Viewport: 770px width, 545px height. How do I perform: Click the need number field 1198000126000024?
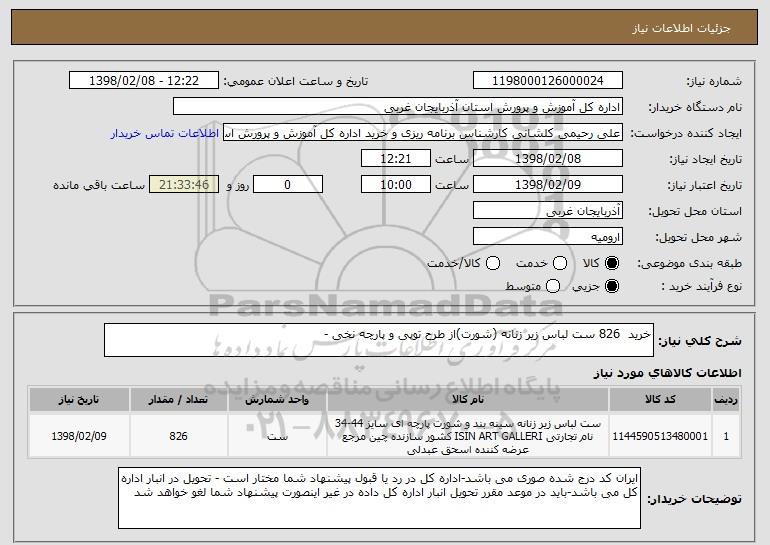548,81
